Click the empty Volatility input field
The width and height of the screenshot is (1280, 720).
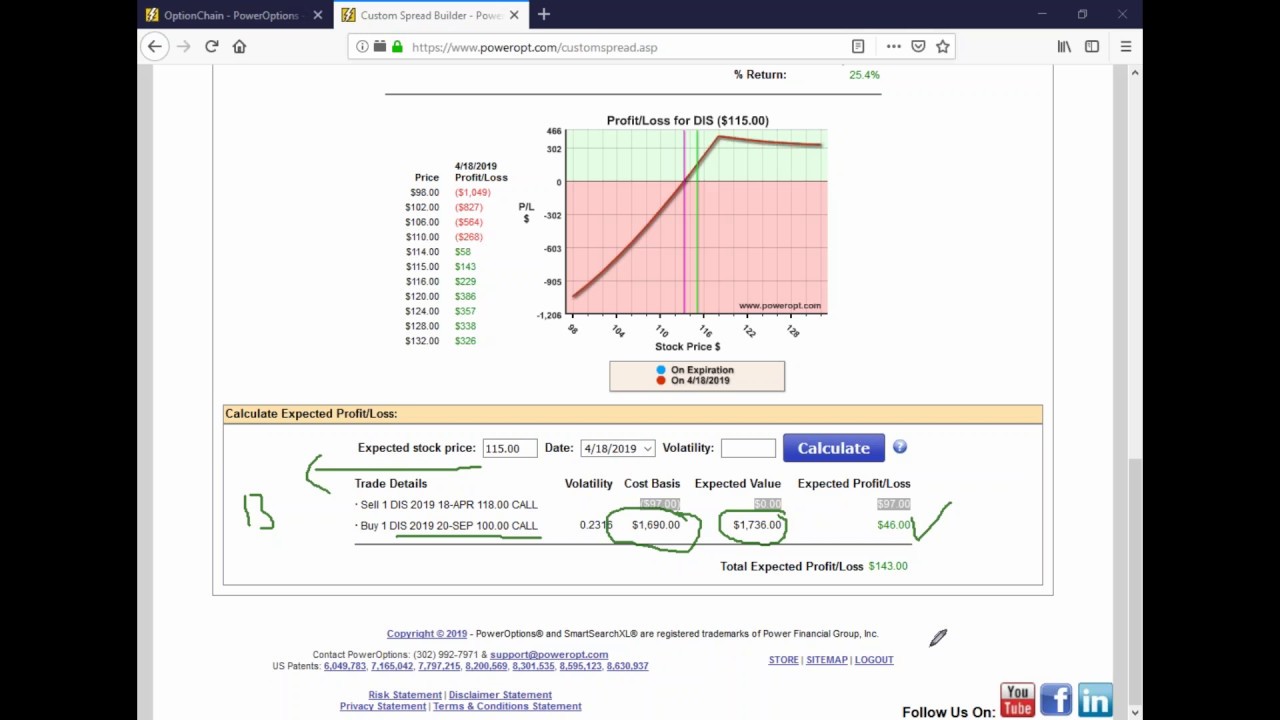pyautogui.click(x=748, y=448)
